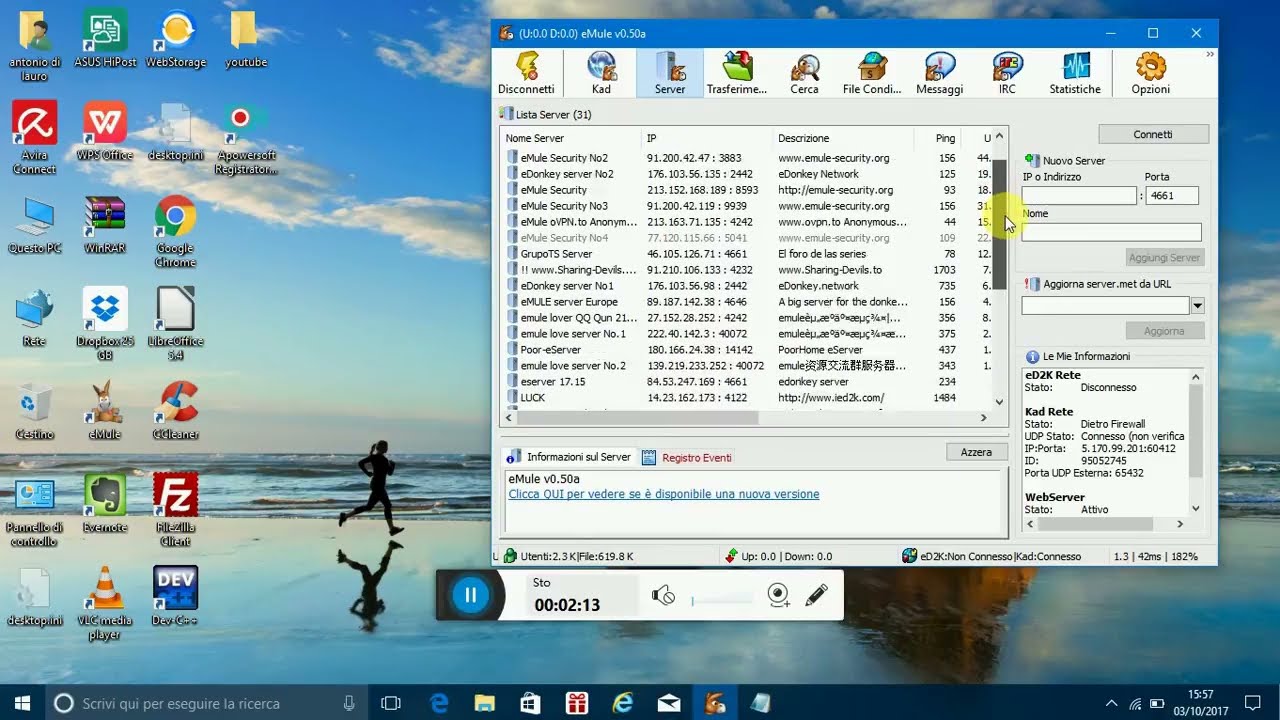1280x720 pixels.
Task: Open Task View on the taskbar
Action: pyautogui.click(x=391, y=702)
